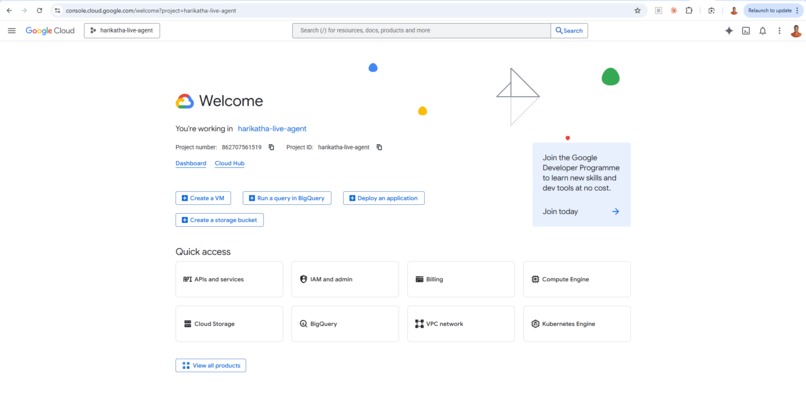This screenshot has height=410, width=806.
Task: Open the main navigation hamburger menu
Action: 11,31
